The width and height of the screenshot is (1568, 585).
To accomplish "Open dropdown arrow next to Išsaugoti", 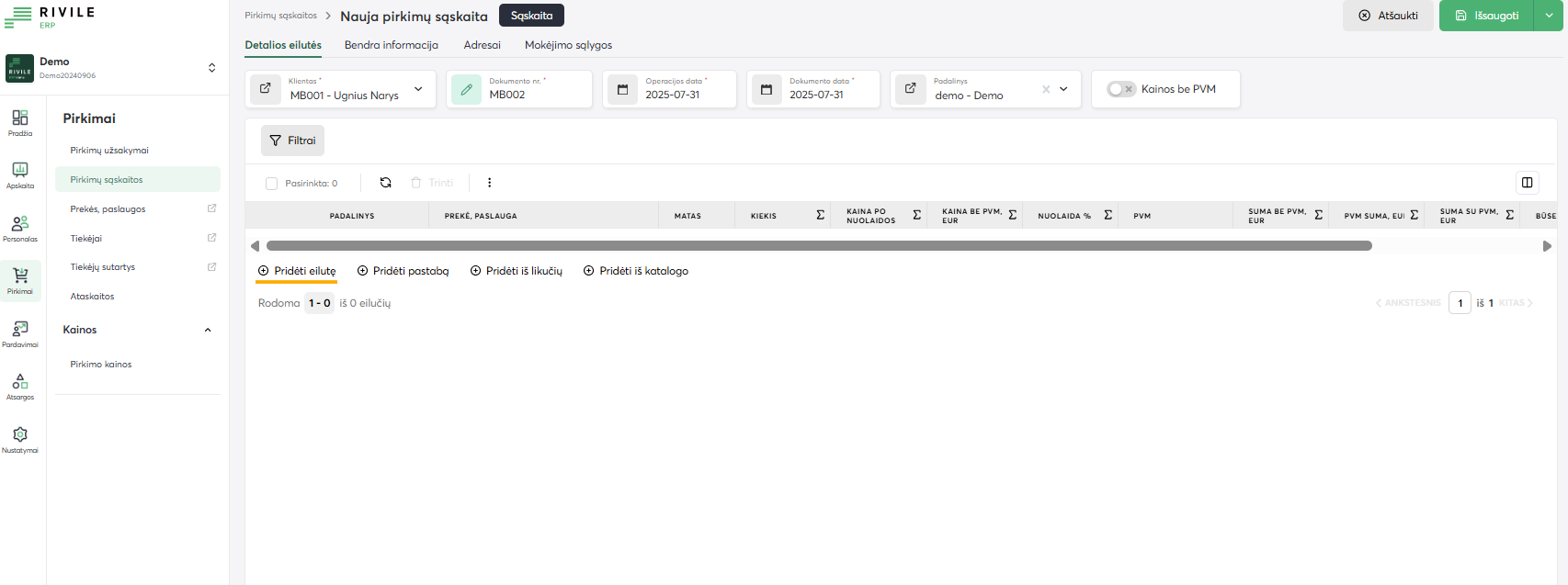I will pyautogui.click(x=1549, y=16).
